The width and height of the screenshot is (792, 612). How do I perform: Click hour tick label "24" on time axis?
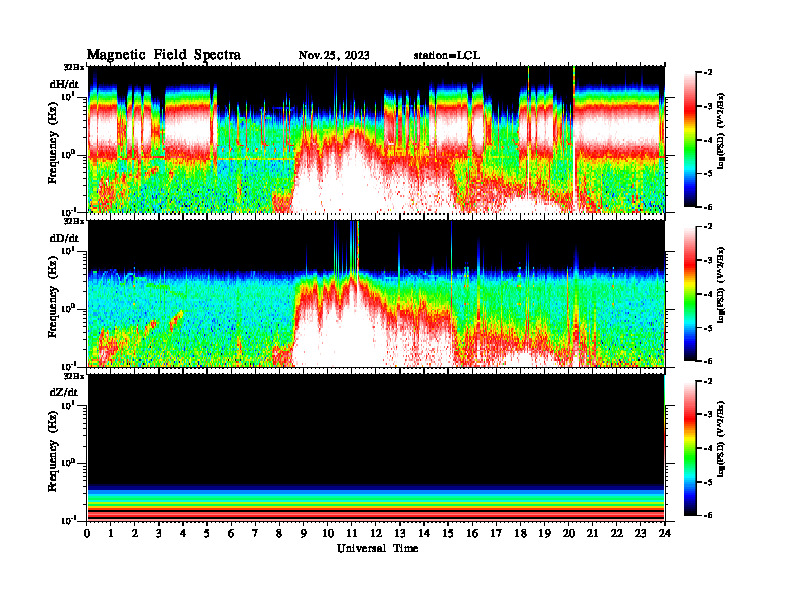pyautogui.click(x=665, y=533)
